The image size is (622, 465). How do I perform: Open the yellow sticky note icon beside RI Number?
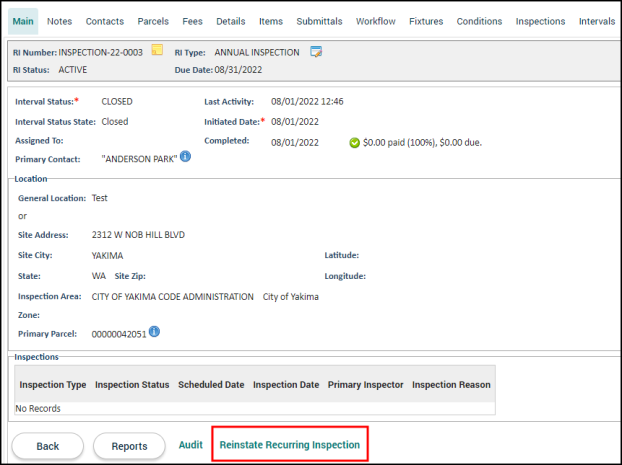(x=157, y=50)
